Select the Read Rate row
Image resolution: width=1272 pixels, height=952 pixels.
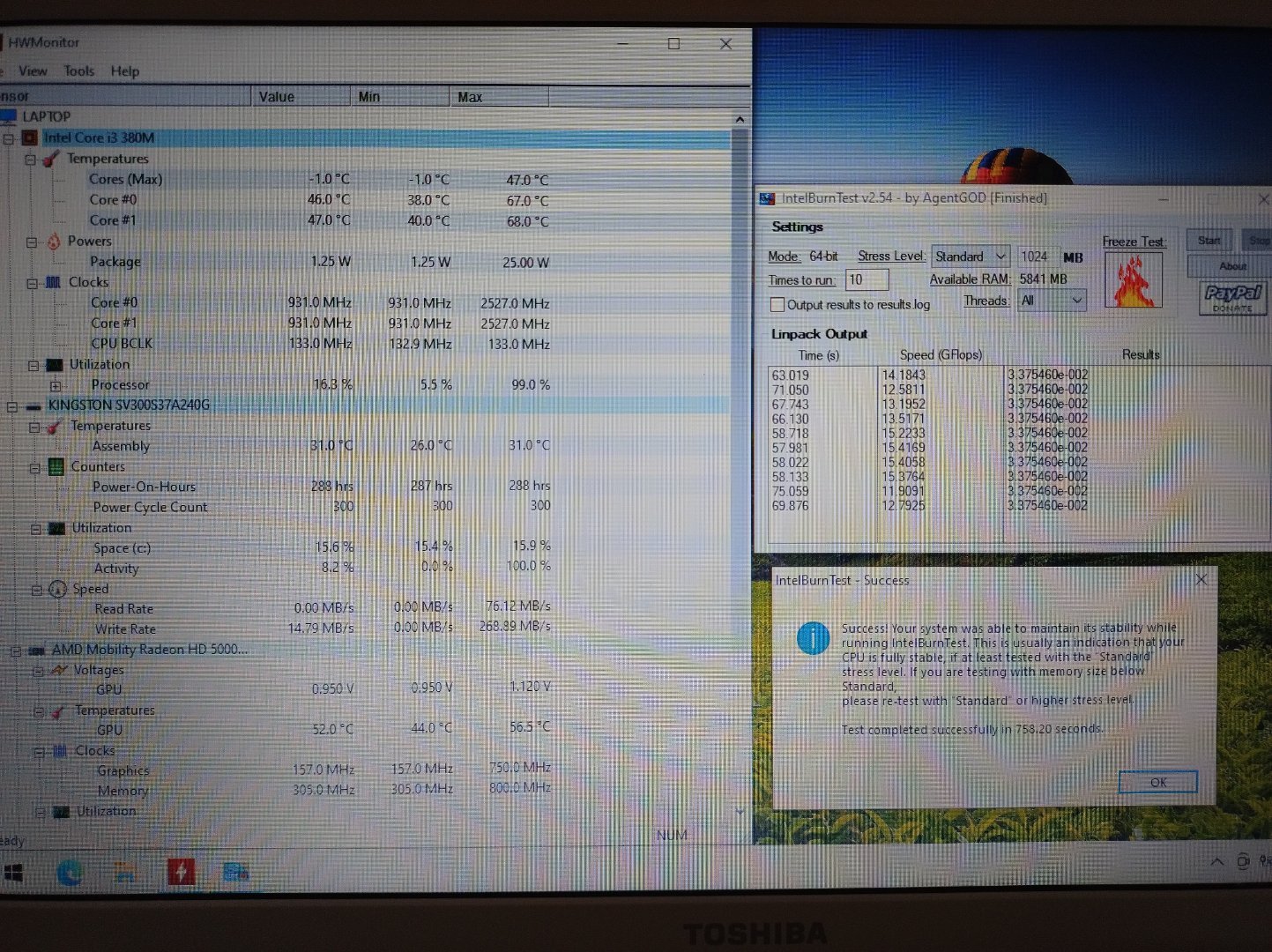click(x=366, y=608)
